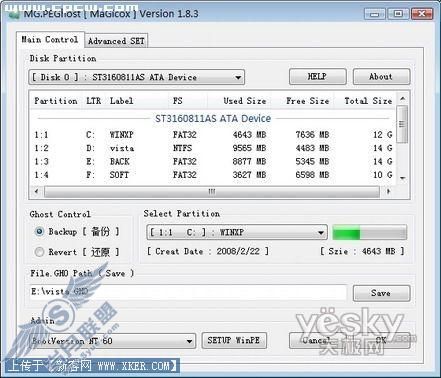Click the 9565 MB used size cell
This screenshot has width=441, height=378.
point(249,148)
